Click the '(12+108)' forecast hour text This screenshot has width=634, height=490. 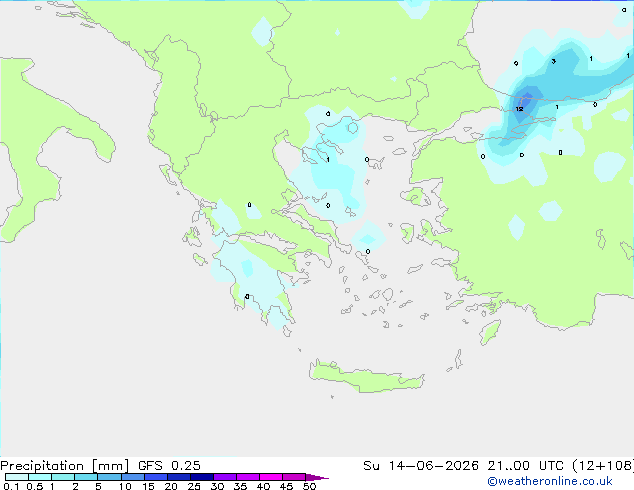pyautogui.click(x=602, y=466)
